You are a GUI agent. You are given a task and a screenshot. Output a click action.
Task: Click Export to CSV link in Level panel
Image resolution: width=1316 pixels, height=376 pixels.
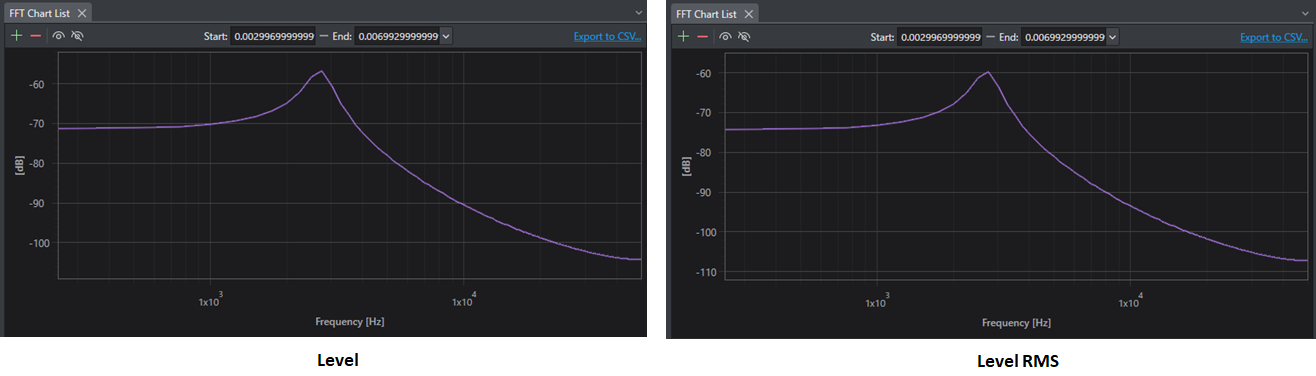607,36
